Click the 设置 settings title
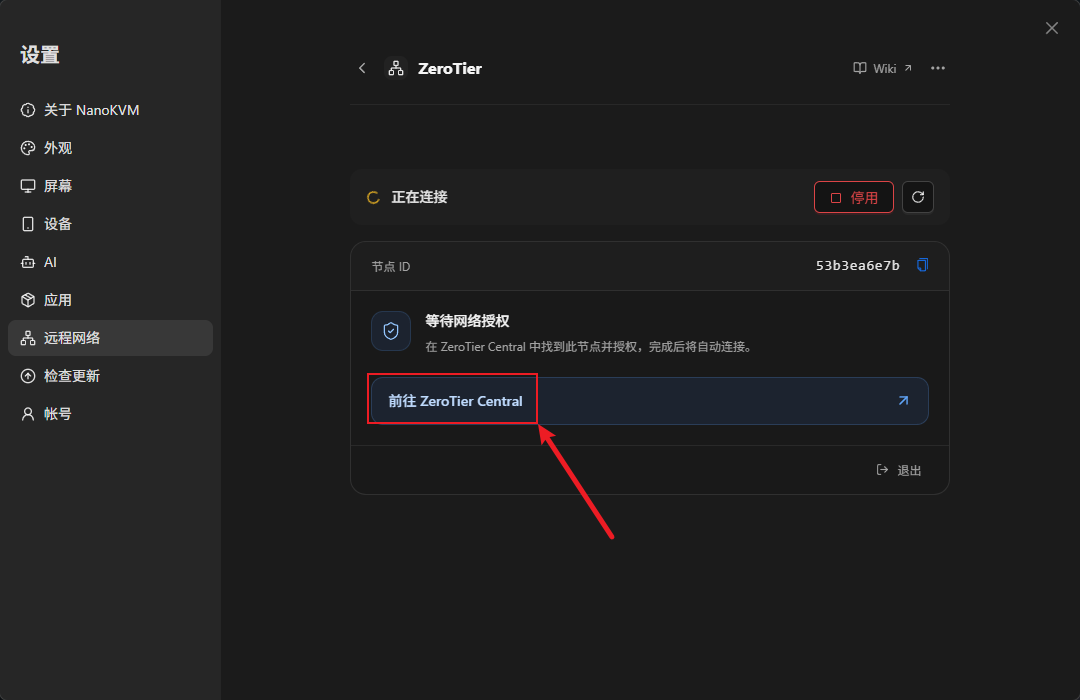Screen dimensions: 1080x700 tap(40, 54)
